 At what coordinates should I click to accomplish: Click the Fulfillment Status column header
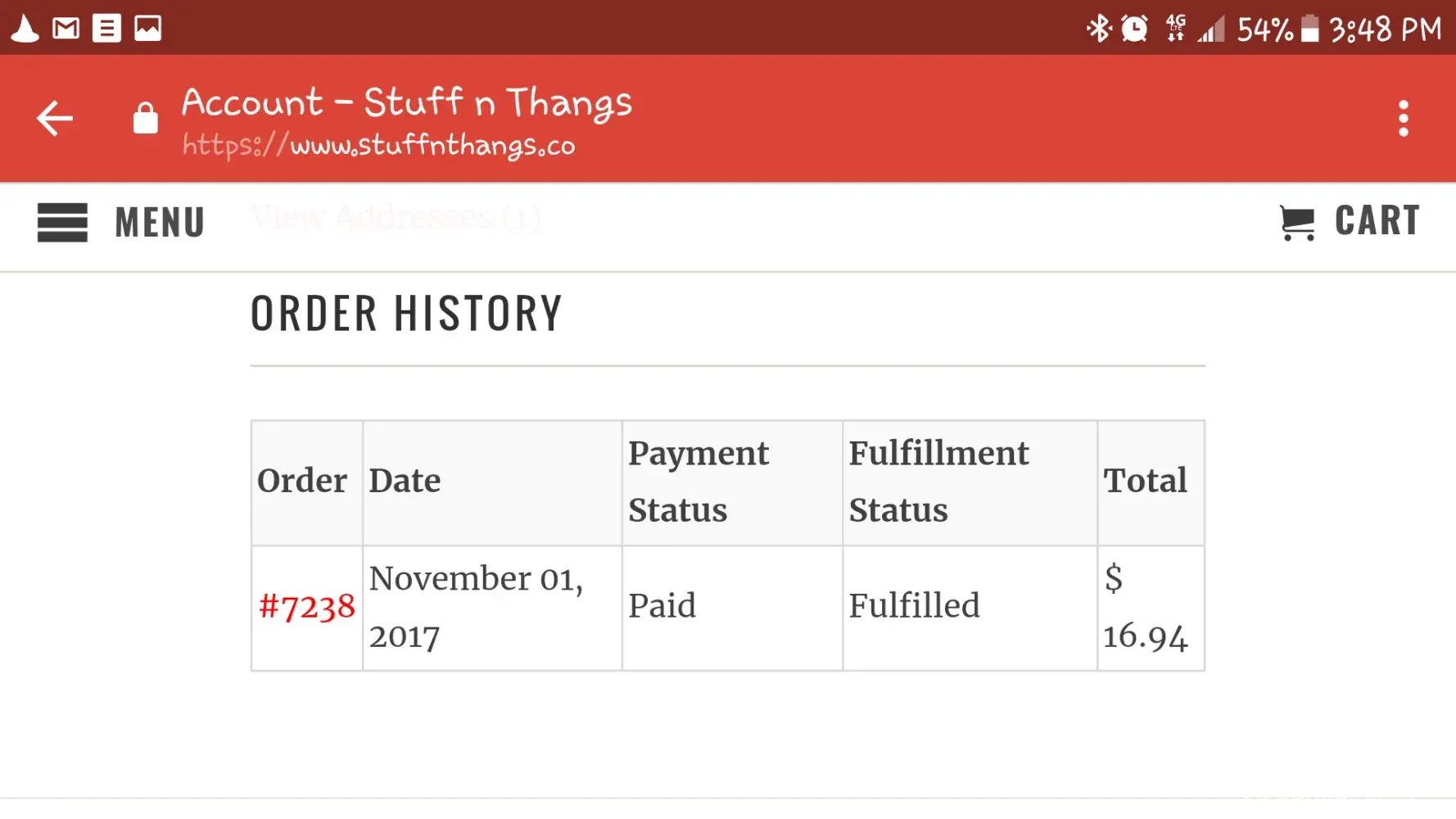(938, 482)
